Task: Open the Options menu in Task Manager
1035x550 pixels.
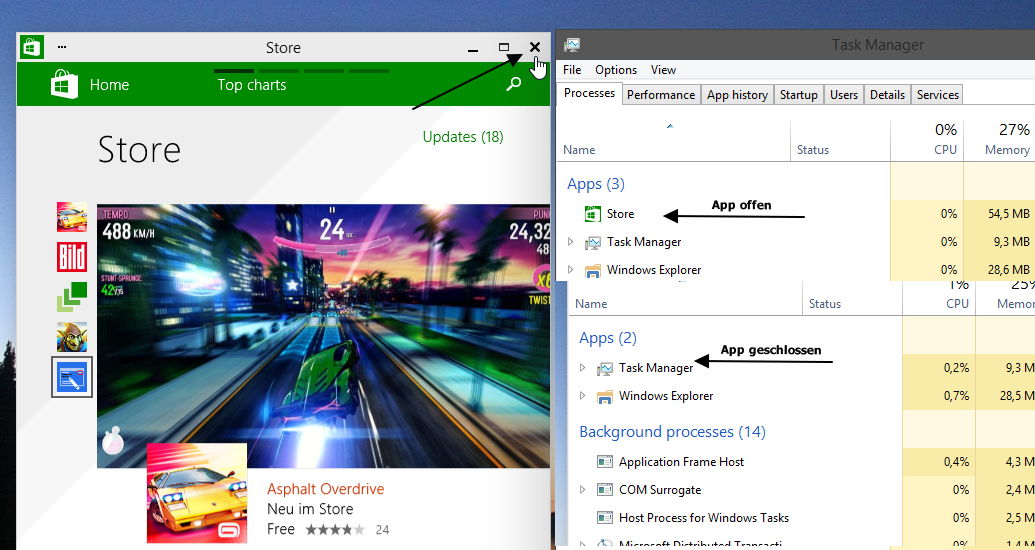Action: [616, 69]
